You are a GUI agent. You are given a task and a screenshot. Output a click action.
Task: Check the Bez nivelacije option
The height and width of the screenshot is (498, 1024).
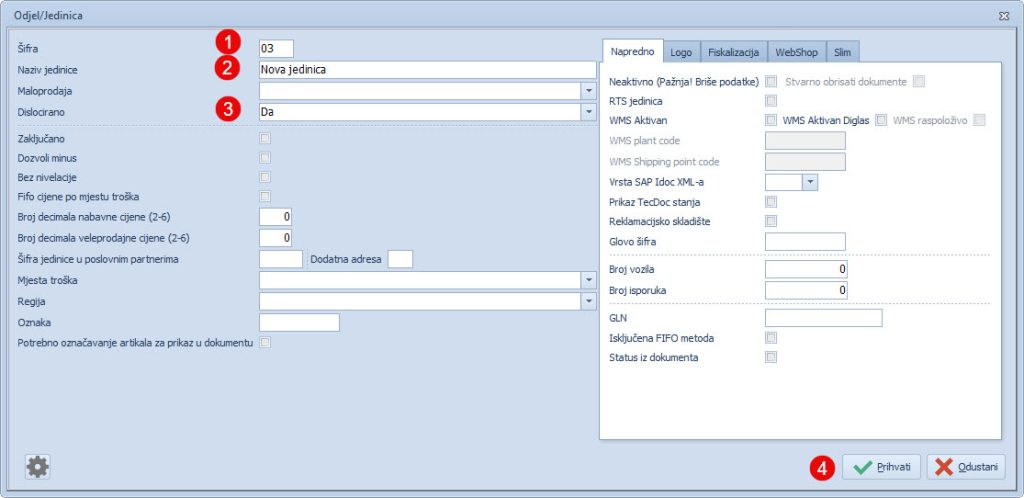click(265, 177)
